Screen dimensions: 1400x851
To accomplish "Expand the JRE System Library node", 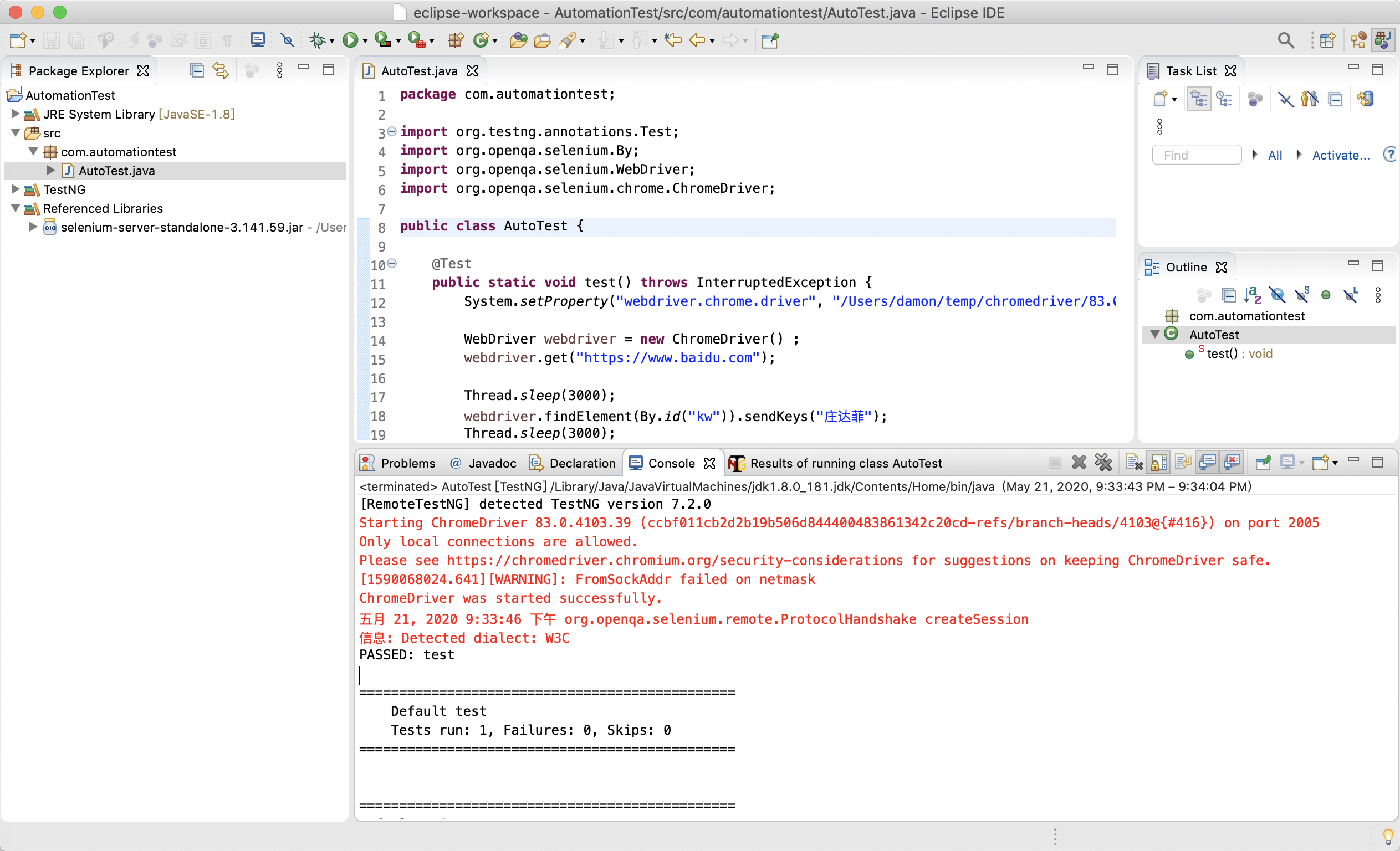I will point(16,114).
